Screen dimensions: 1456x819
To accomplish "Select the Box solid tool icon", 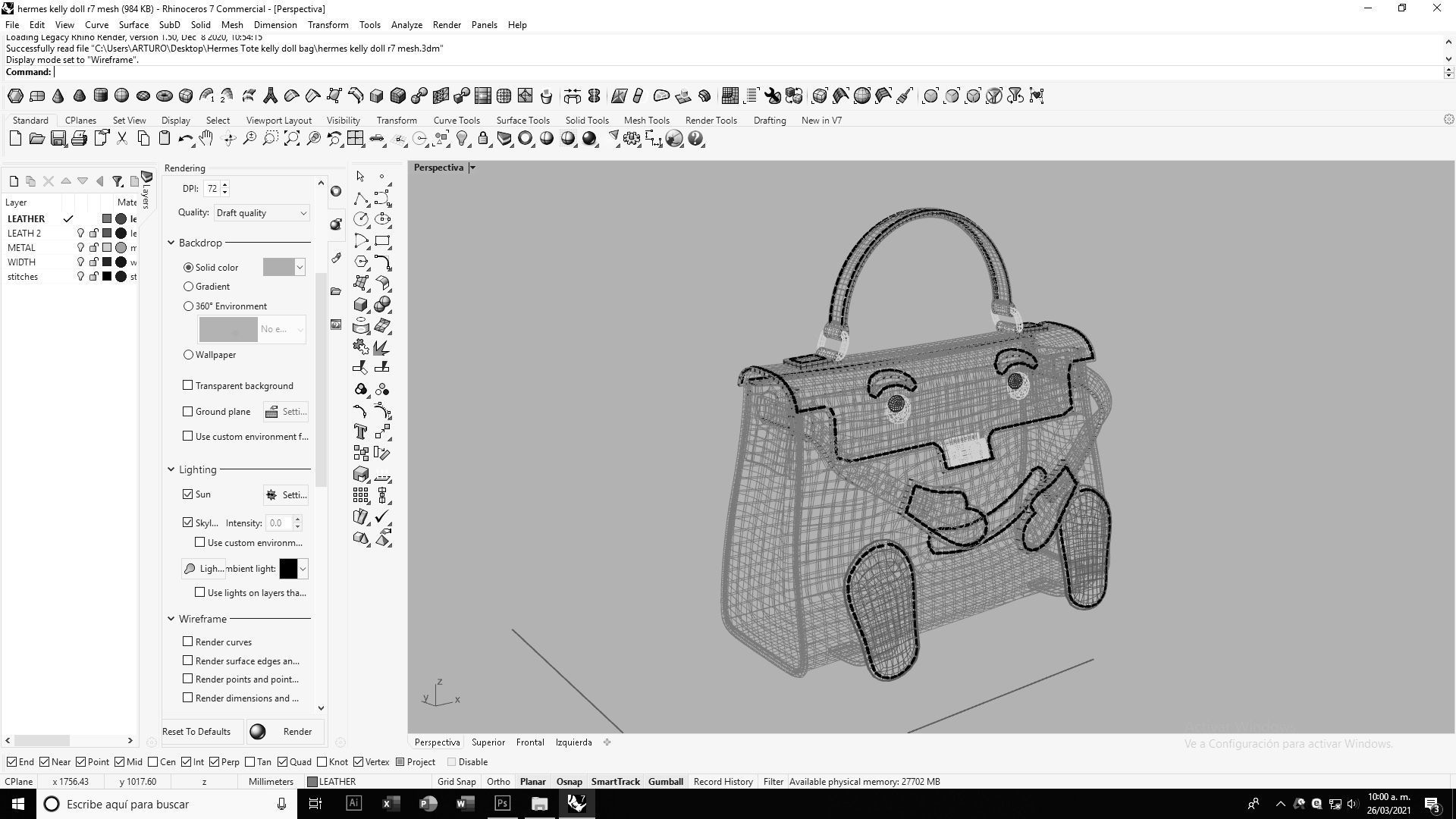I will [361, 305].
